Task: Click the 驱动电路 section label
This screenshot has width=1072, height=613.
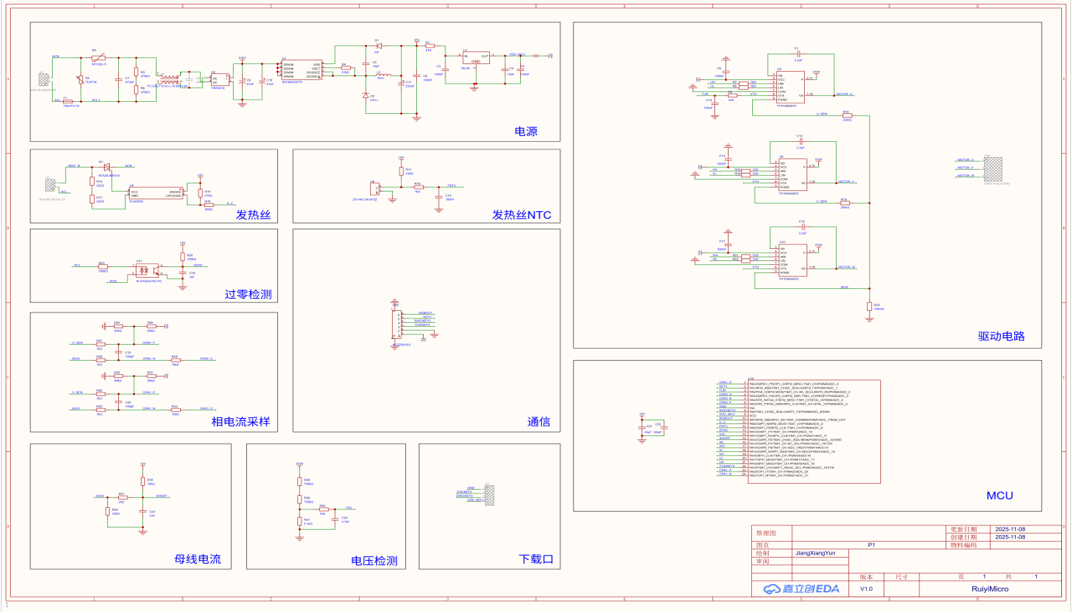Action: [x=1001, y=336]
